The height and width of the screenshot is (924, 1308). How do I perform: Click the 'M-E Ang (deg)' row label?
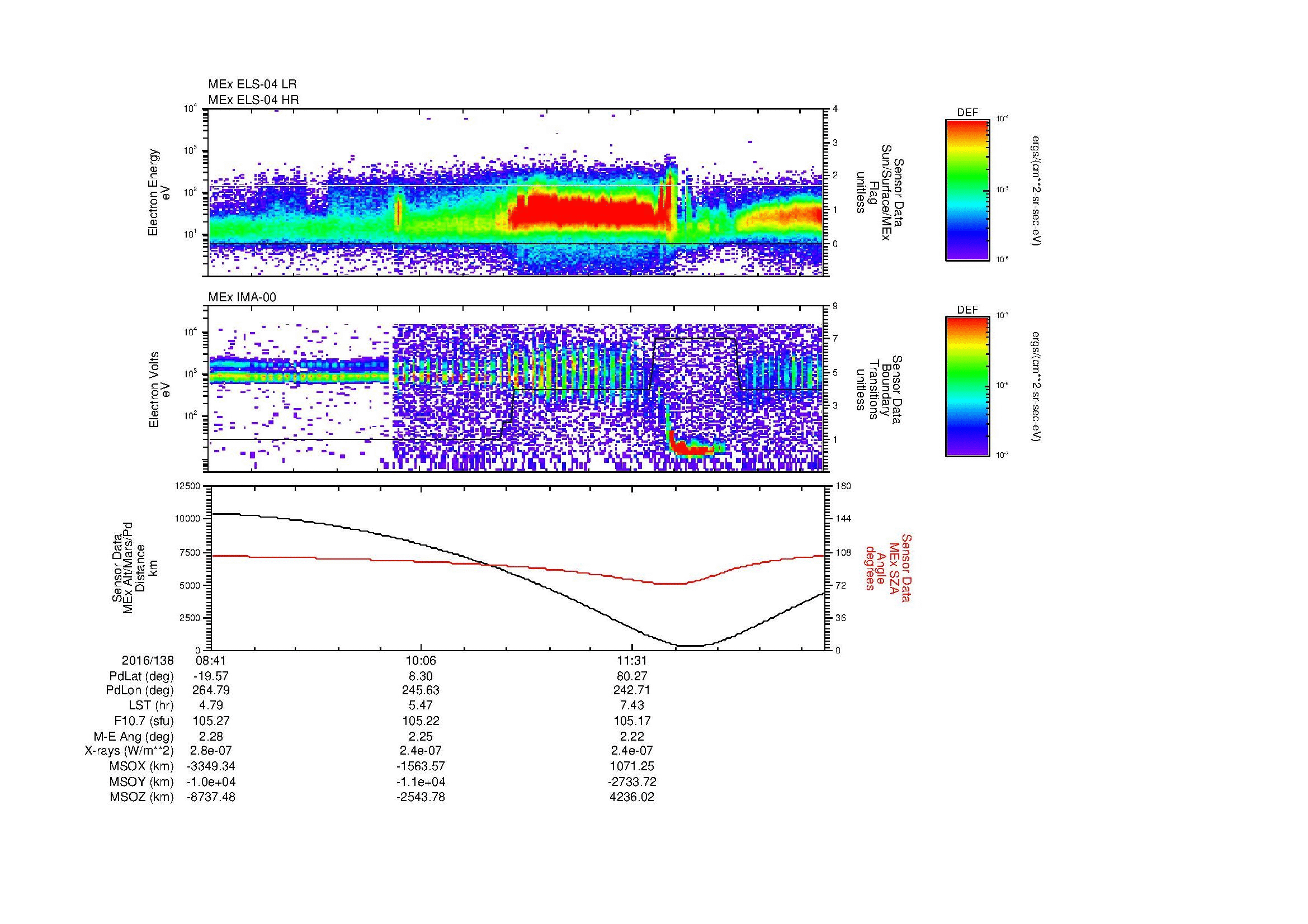[134, 736]
